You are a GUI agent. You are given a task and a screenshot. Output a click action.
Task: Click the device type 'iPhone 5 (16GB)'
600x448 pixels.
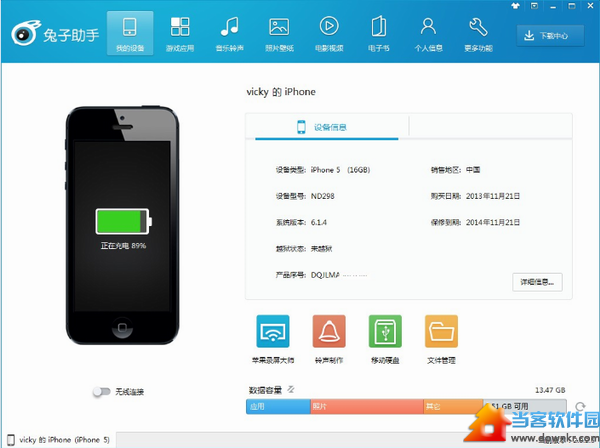[340, 170]
